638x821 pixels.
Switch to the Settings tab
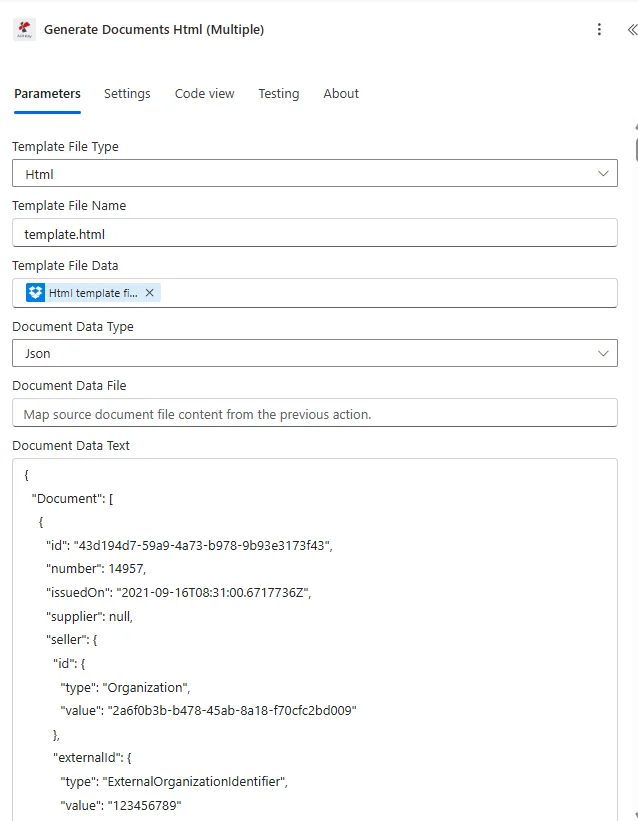(127, 93)
